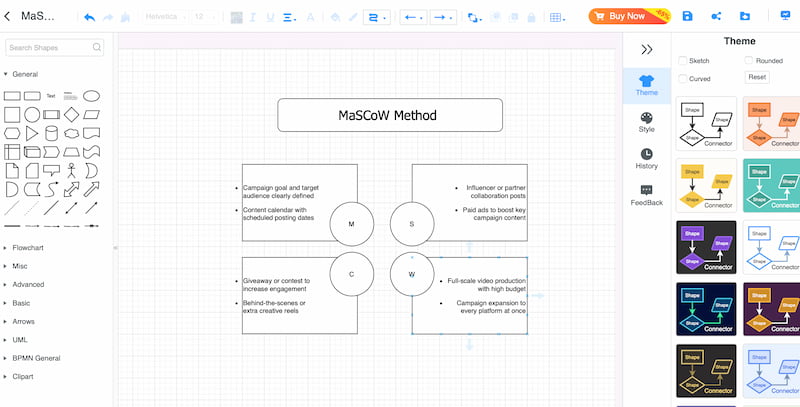Image resolution: width=800 pixels, height=407 pixels.
Task: Switch to the Style tab
Action: [646, 122]
